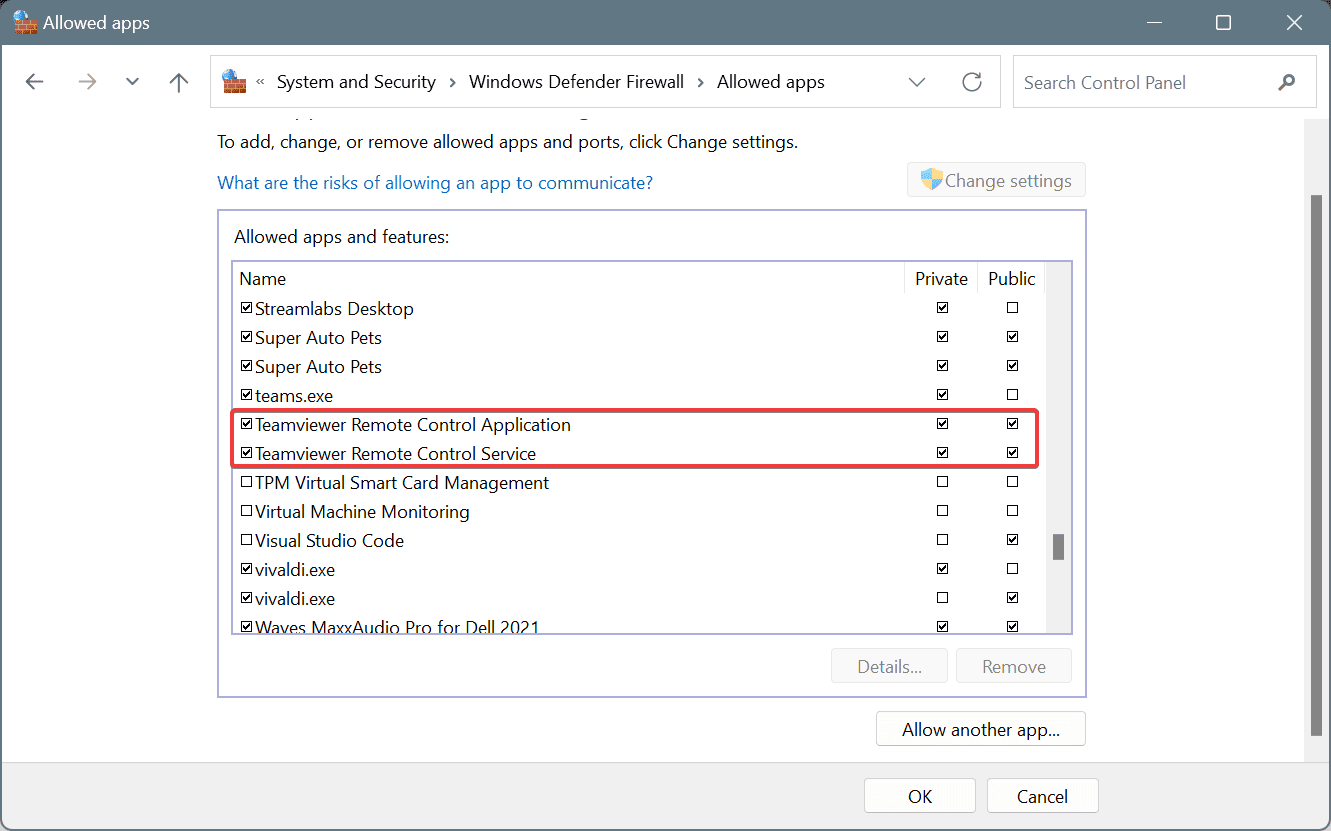Toggle Public checkbox for Streamlabs Desktop
This screenshot has height=831, width=1331.
pos(1013,308)
